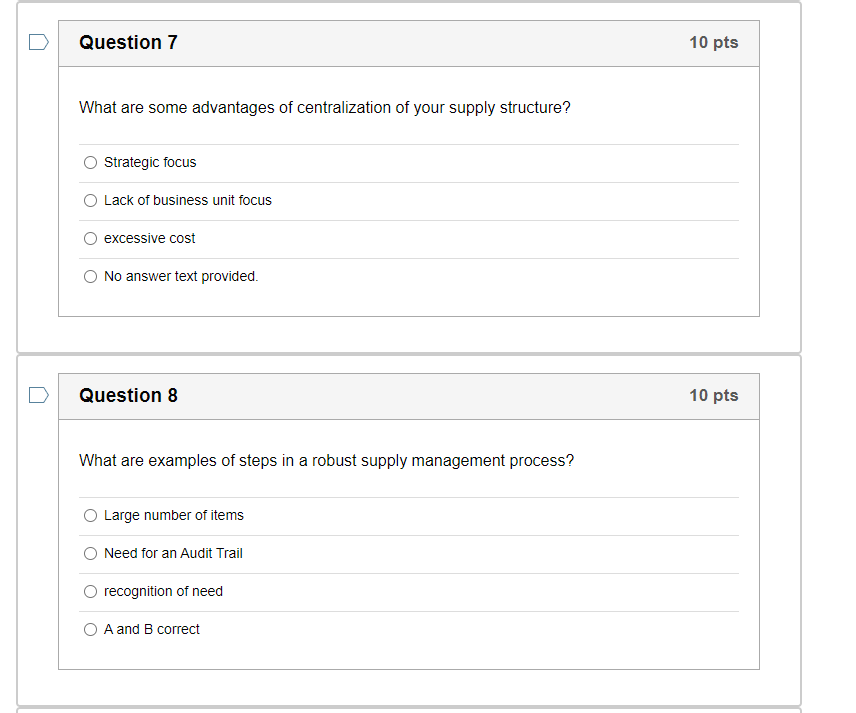Click the robust supply management question text
The height and width of the screenshot is (713, 856).
326,460
